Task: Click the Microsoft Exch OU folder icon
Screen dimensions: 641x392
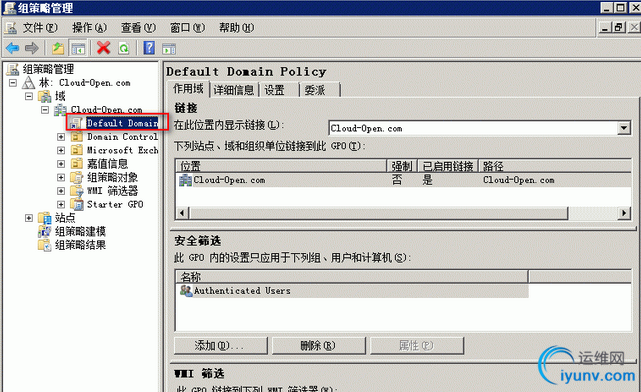Action: pyautogui.click(x=76, y=150)
